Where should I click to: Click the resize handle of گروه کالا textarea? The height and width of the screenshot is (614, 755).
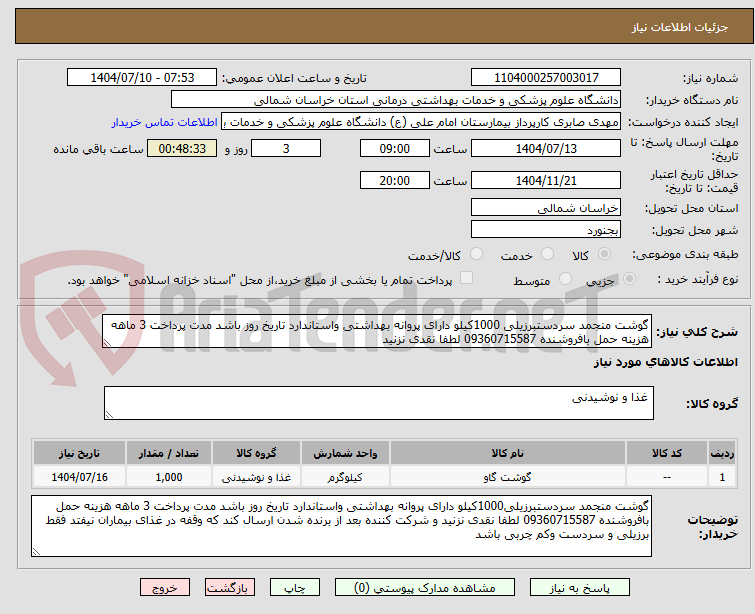[x=109, y=415]
